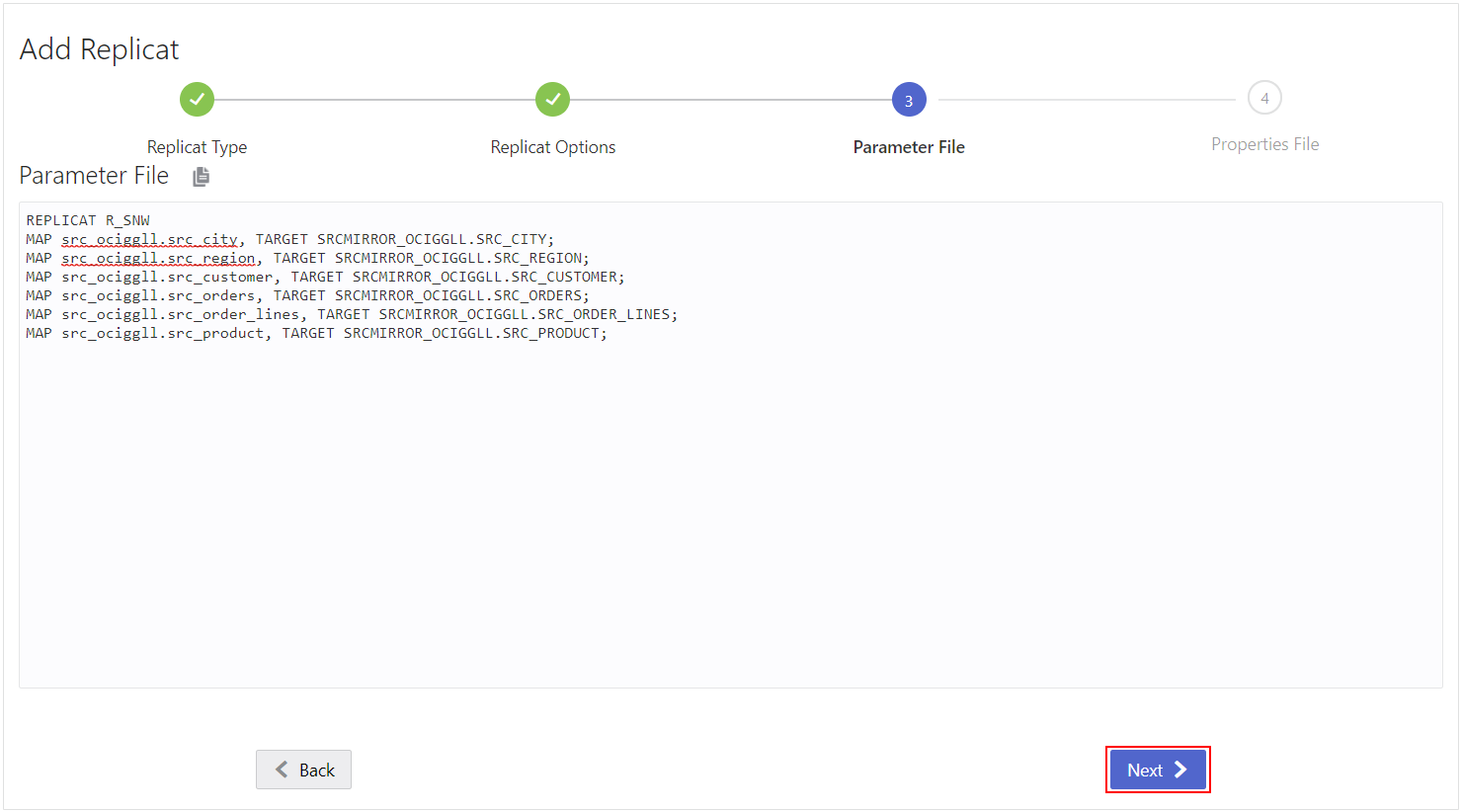Open the Properties File step label
Screen dimensions: 1462x812
[x=1264, y=143]
